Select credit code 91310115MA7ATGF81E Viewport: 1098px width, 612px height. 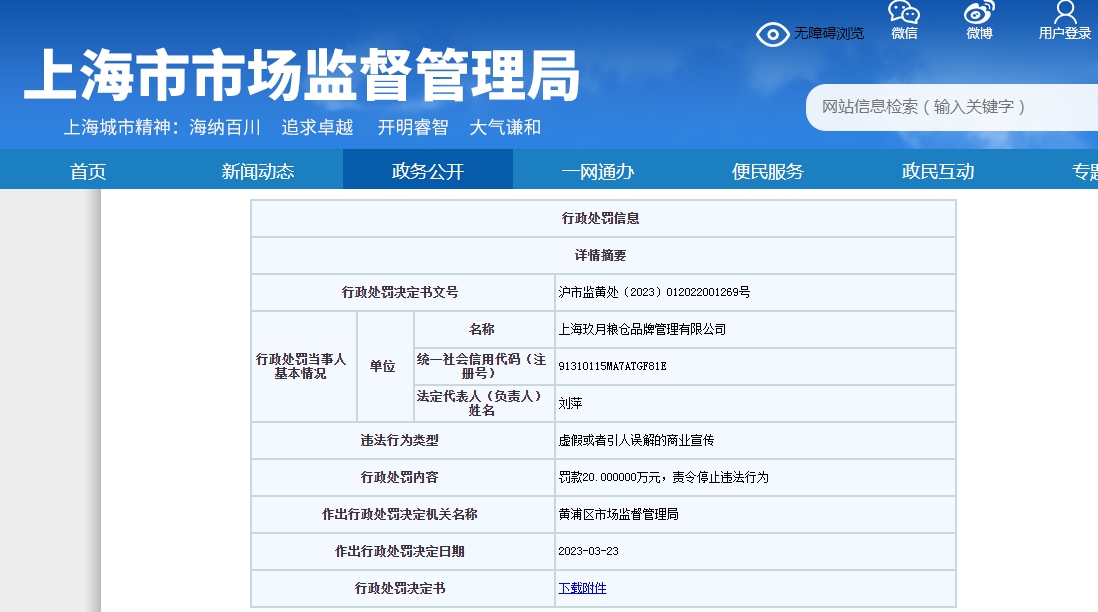pos(612,366)
